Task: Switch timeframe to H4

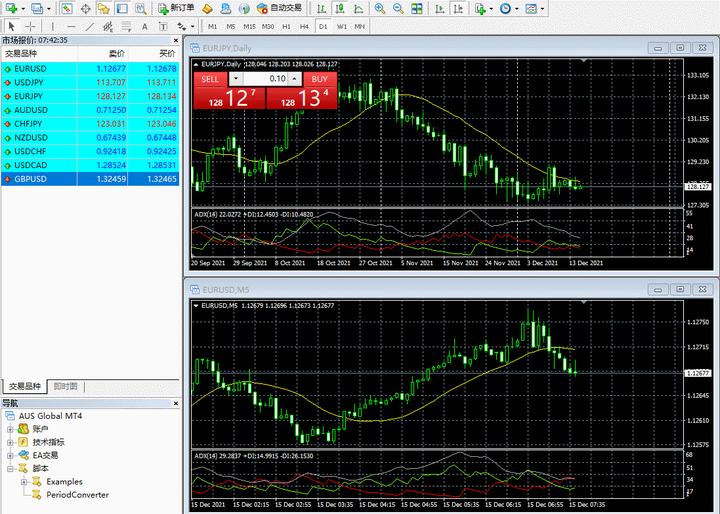Action: point(304,27)
